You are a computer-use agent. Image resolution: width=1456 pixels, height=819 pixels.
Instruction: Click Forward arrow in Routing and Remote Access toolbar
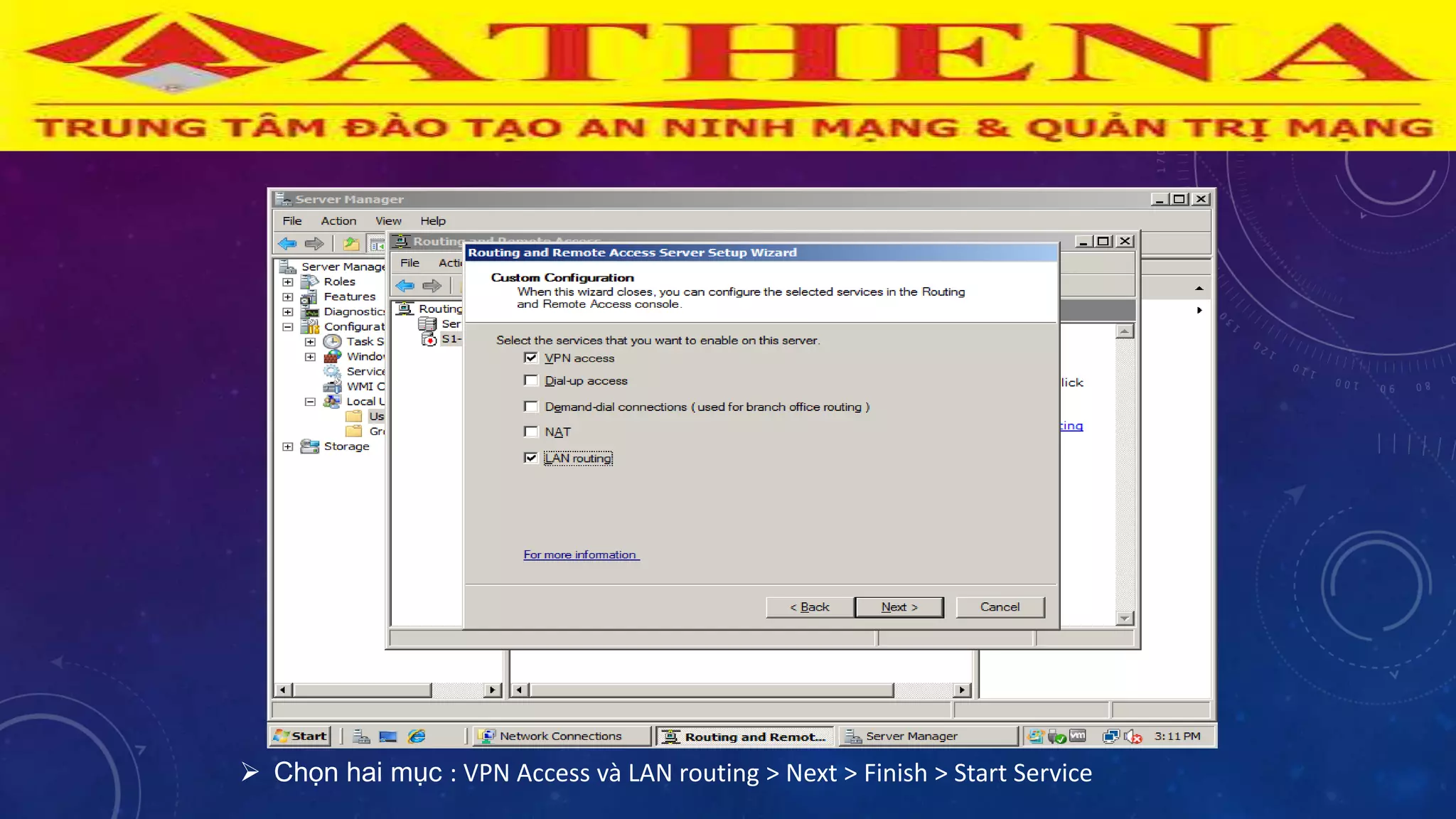pos(432,286)
